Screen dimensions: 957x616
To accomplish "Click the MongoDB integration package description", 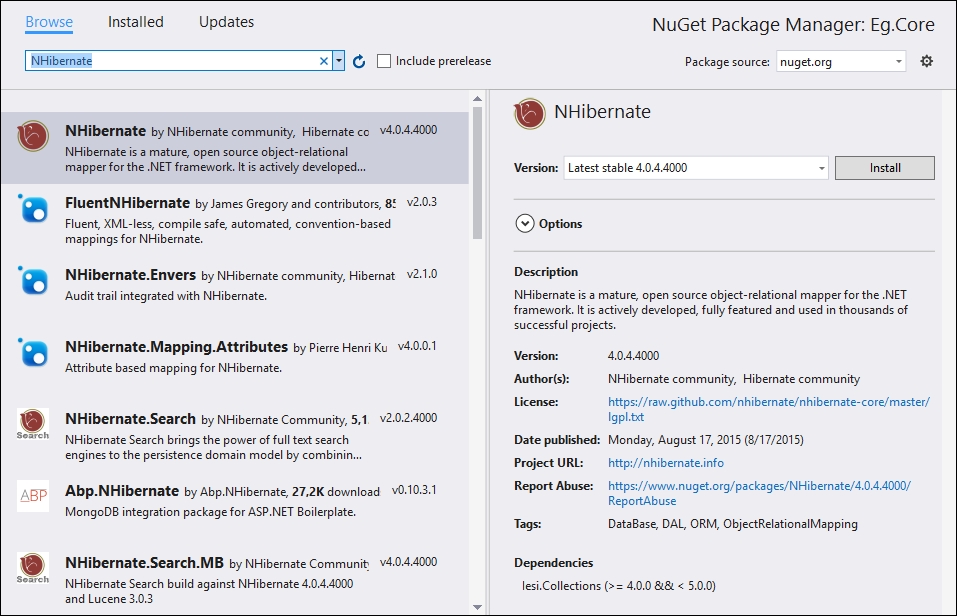I will click(x=211, y=512).
